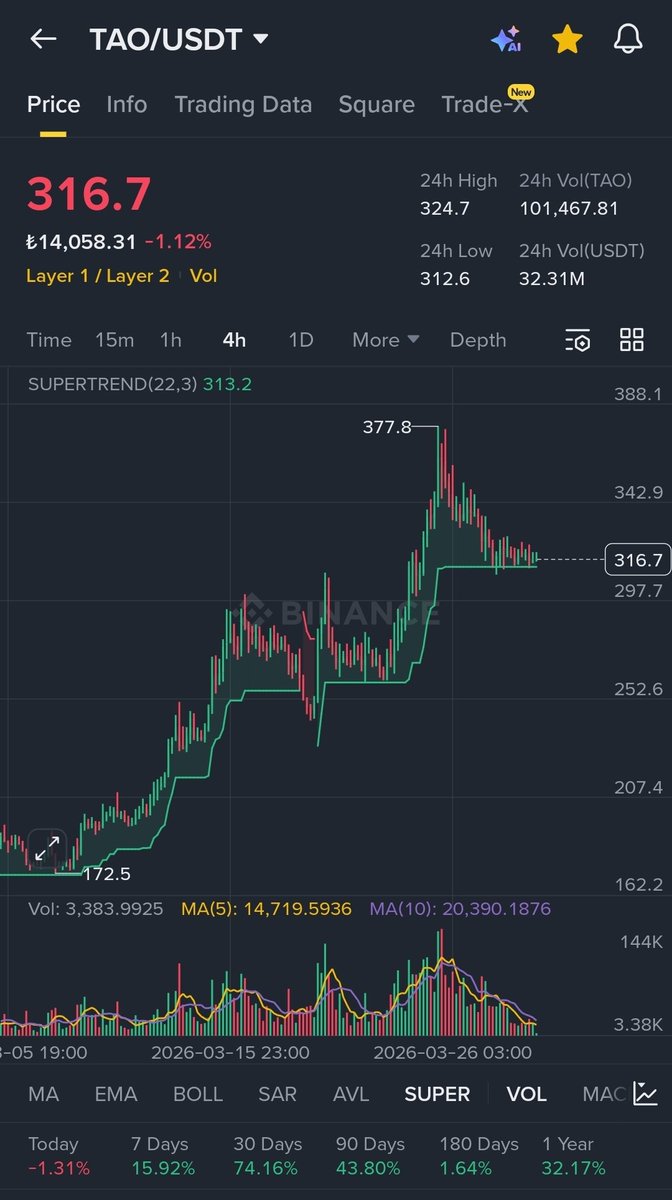
Task: Enable the SAR indicator
Action: pyautogui.click(x=277, y=1094)
